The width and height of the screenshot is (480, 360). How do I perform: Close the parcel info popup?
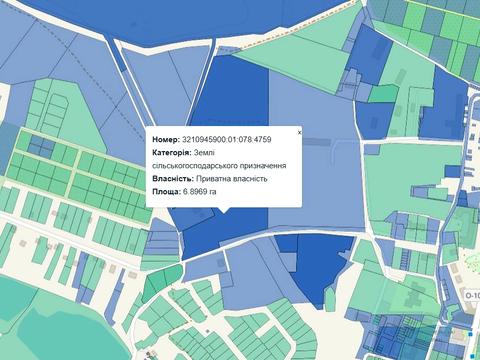(x=299, y=133)
